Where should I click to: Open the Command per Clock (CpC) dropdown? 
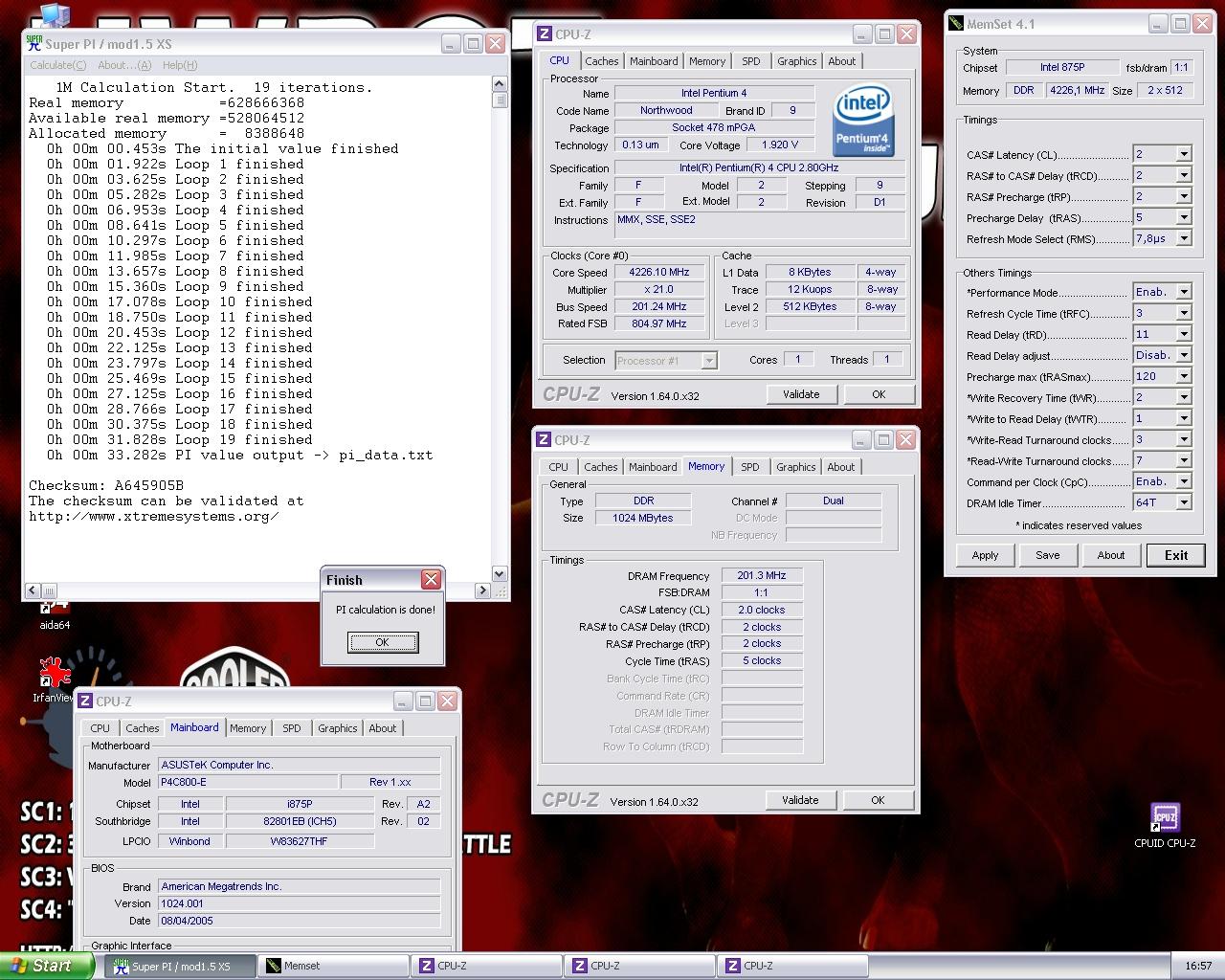click(1184, 481)
